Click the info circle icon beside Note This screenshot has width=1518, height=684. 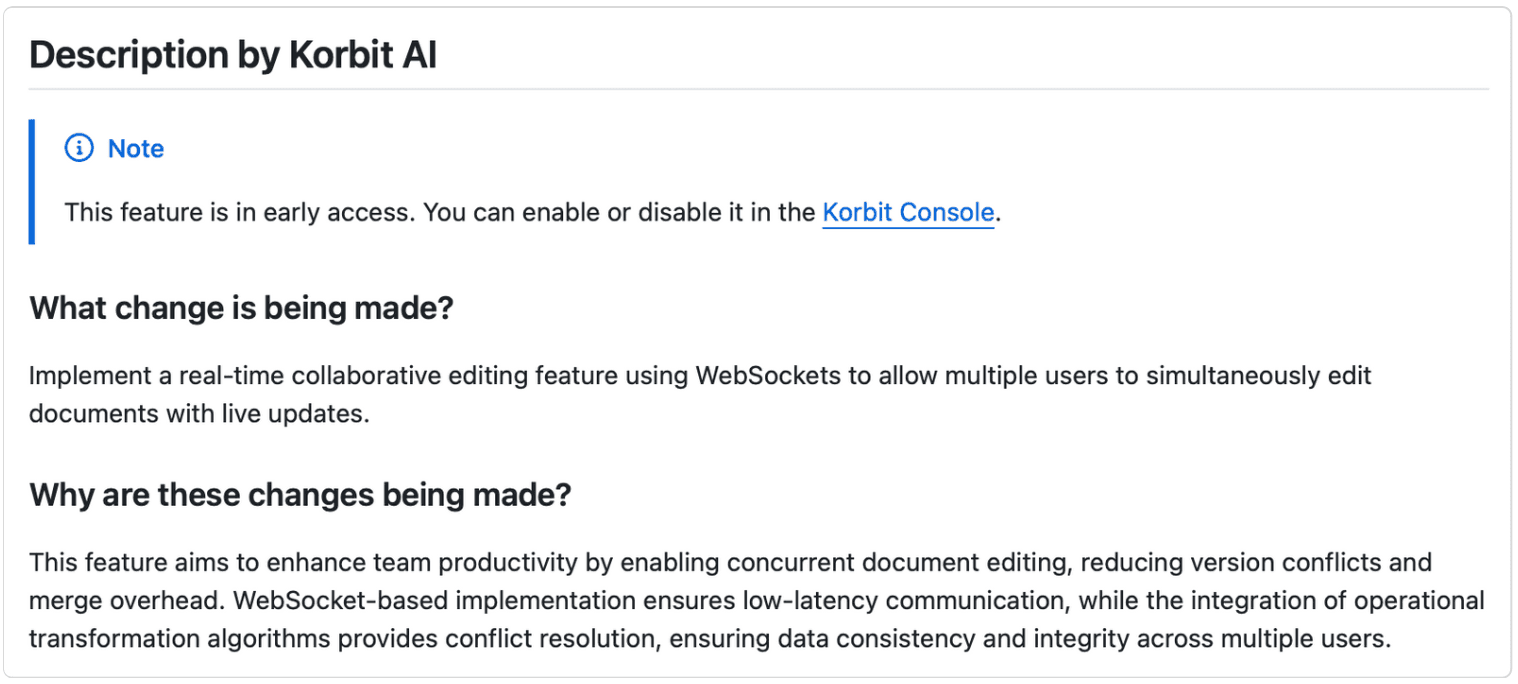click(x=78, y=149)
